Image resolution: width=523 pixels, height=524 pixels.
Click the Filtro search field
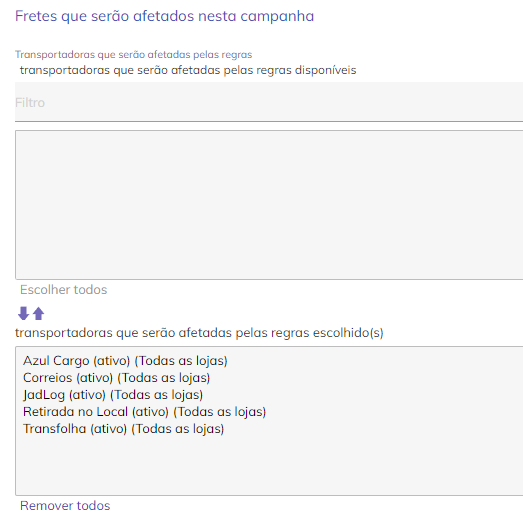[x=269, y=102]
